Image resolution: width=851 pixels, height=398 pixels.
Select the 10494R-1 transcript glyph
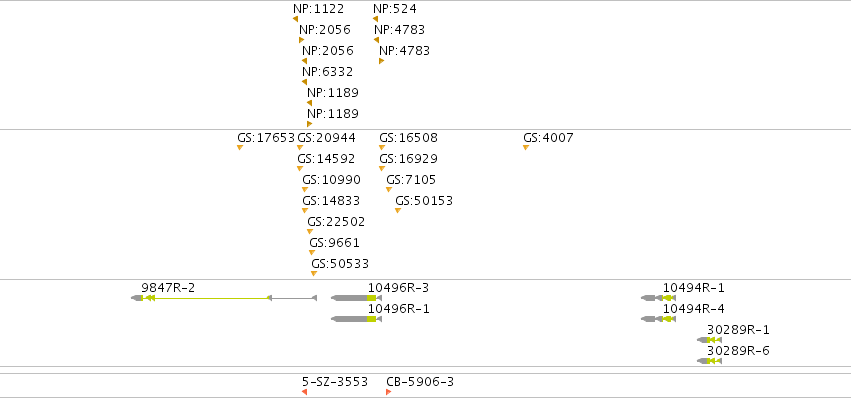coord(658,298)
